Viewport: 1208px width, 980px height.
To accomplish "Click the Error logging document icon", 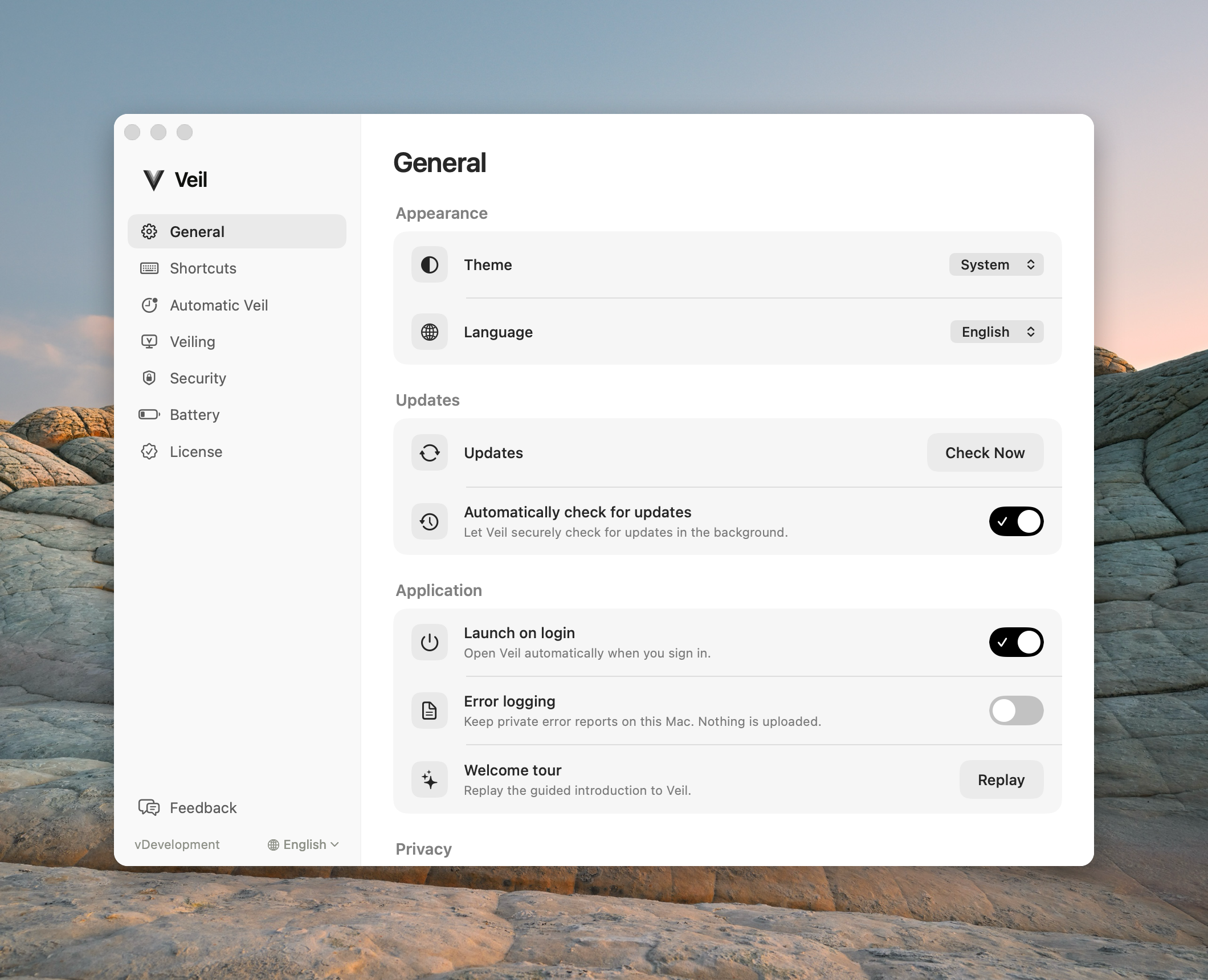I will pos(430,710).
